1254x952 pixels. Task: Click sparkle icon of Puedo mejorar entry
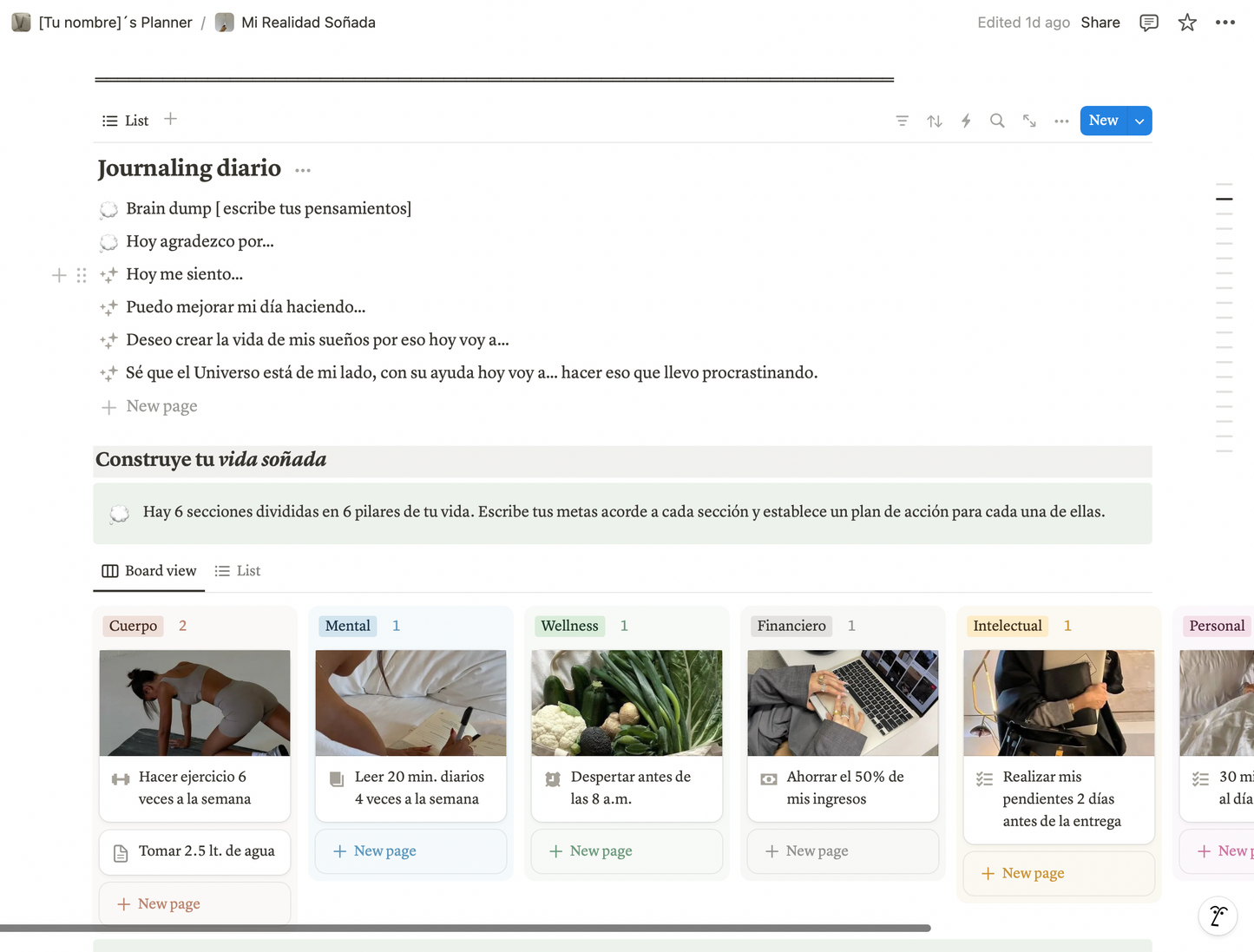(108, 307)
